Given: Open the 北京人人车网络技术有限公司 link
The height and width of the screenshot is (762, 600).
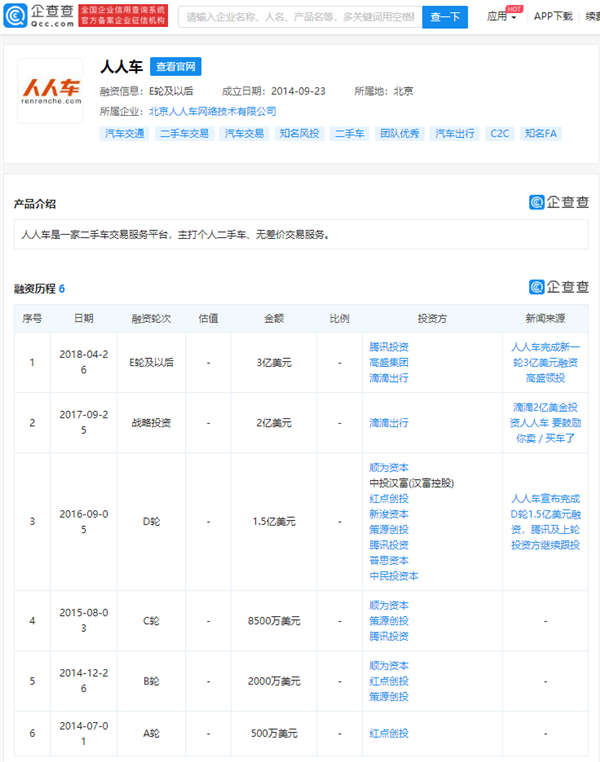Looking at the screenshot, I should click(212, 112).
